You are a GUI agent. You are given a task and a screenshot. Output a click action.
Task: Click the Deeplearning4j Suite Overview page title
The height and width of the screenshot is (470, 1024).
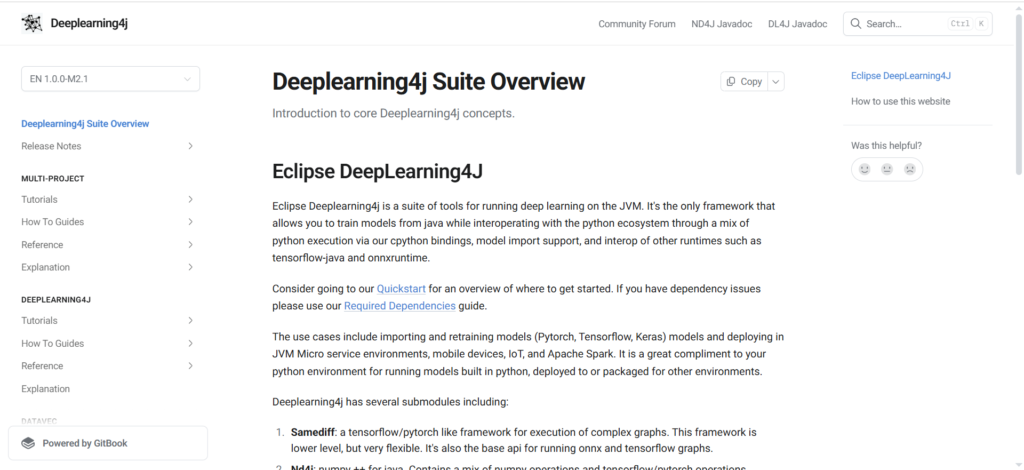(428, 82)
